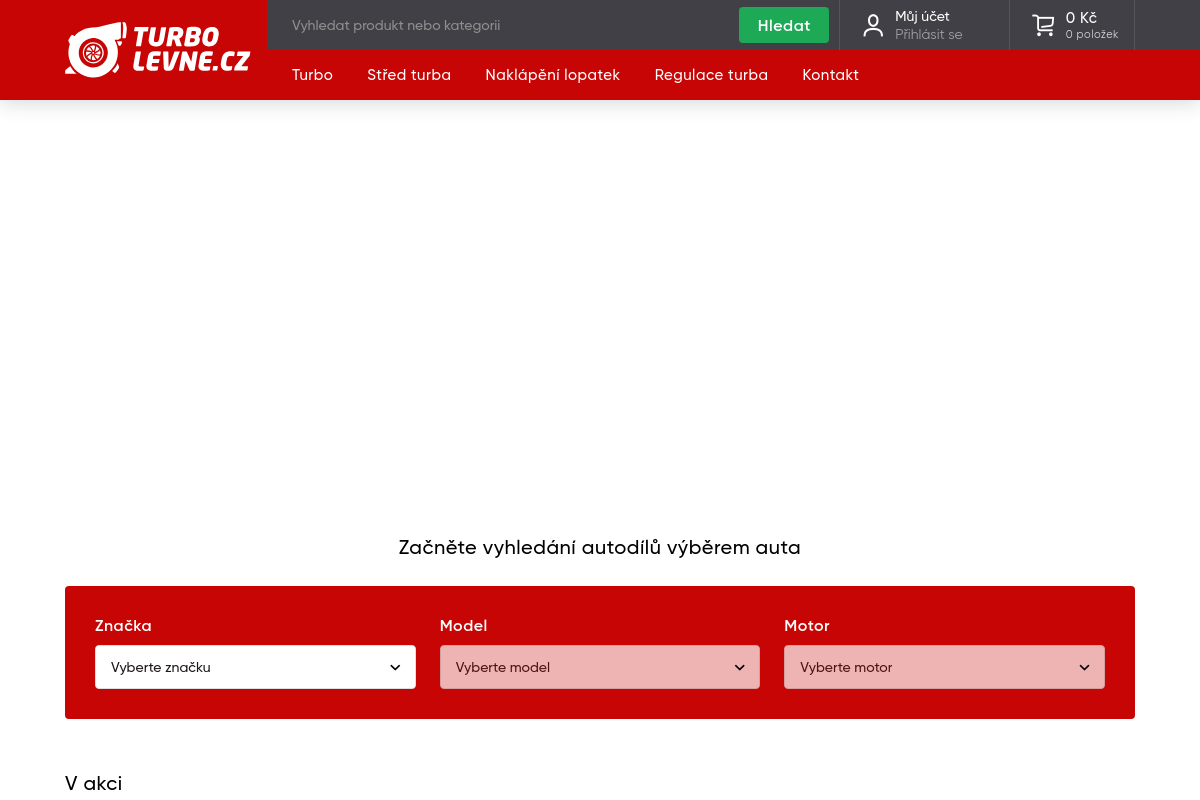The height and width of the screenshot is (800, 1200).
Task: Click the Motor field label
Action: [x=807, y=626]
